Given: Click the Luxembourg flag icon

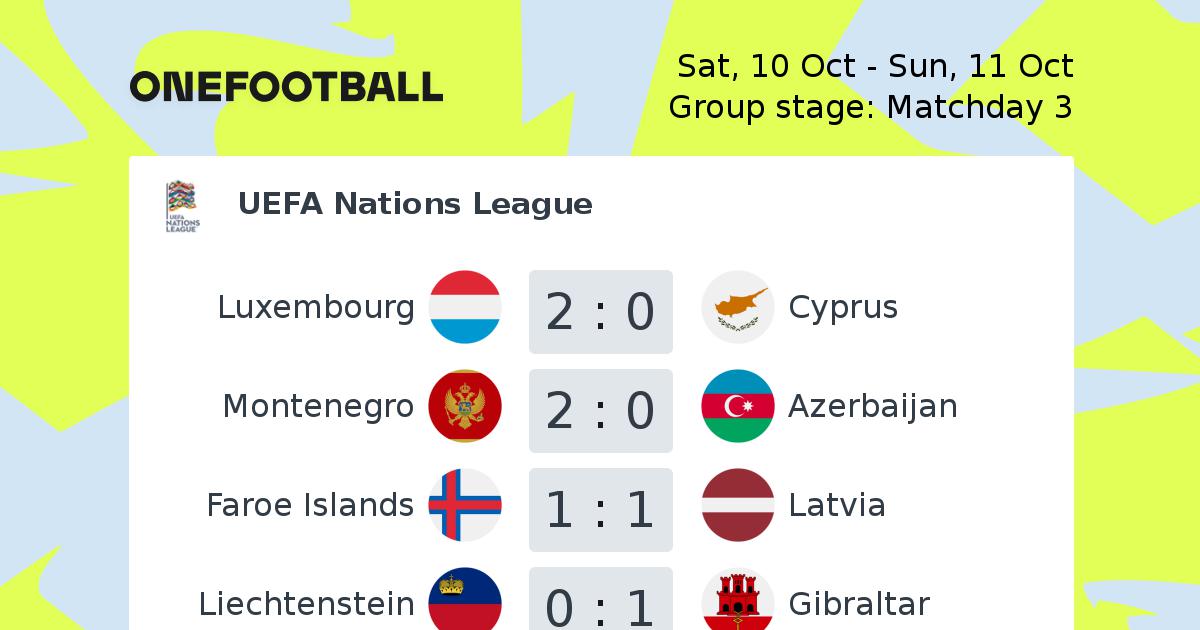Looking at the screenshot, I should click(465, 307).
